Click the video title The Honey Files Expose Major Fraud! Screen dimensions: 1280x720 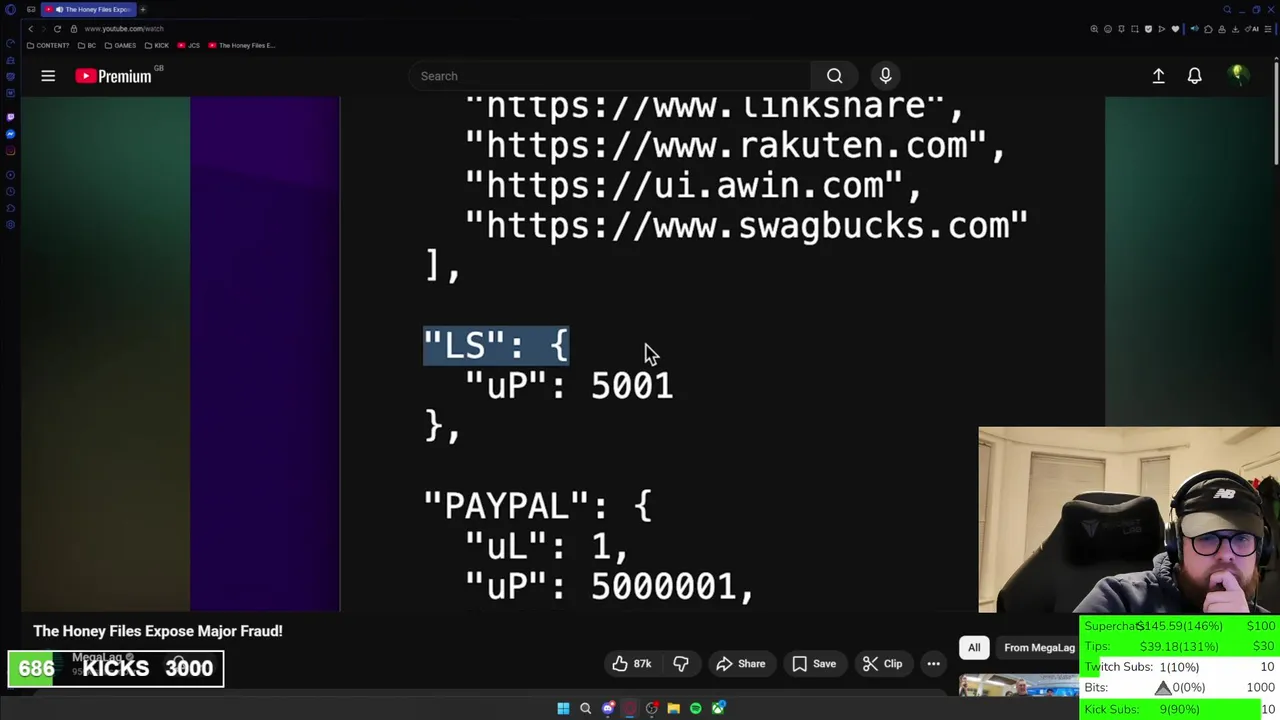(158, 631)
